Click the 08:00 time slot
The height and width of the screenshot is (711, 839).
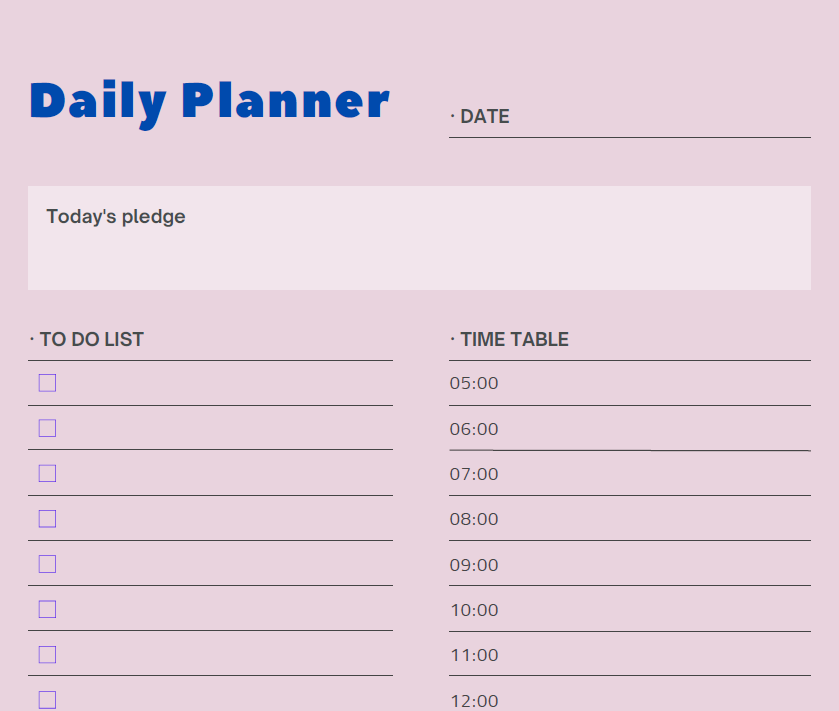tap(629, 519)
